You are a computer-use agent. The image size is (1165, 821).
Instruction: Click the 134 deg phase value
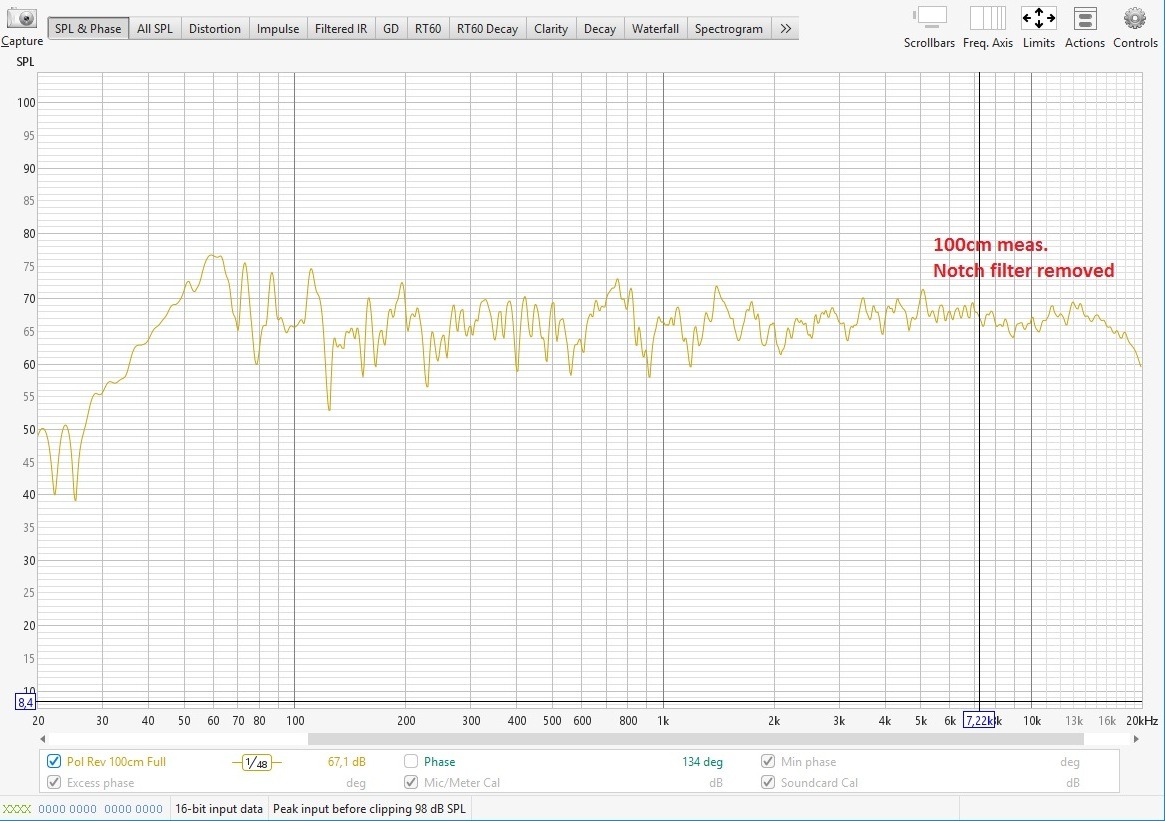(x=702, y=762)
